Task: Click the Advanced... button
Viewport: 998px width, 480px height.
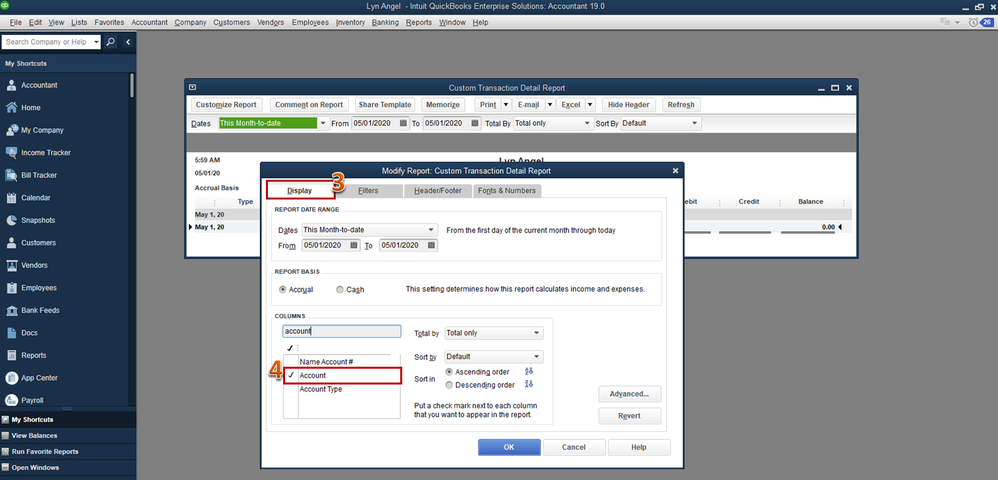Action: (x=629, y=394)
